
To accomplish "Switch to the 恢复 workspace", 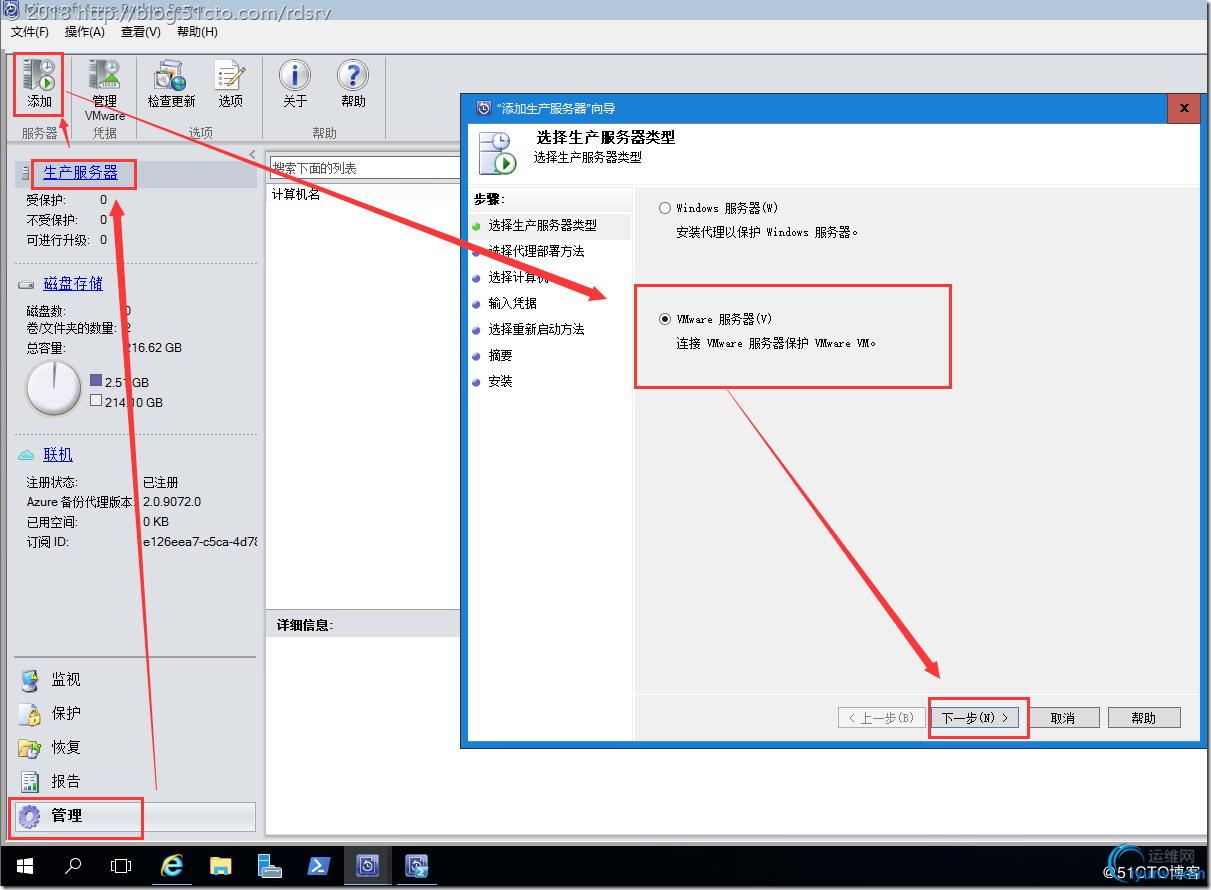I will [x=66, y=748].
